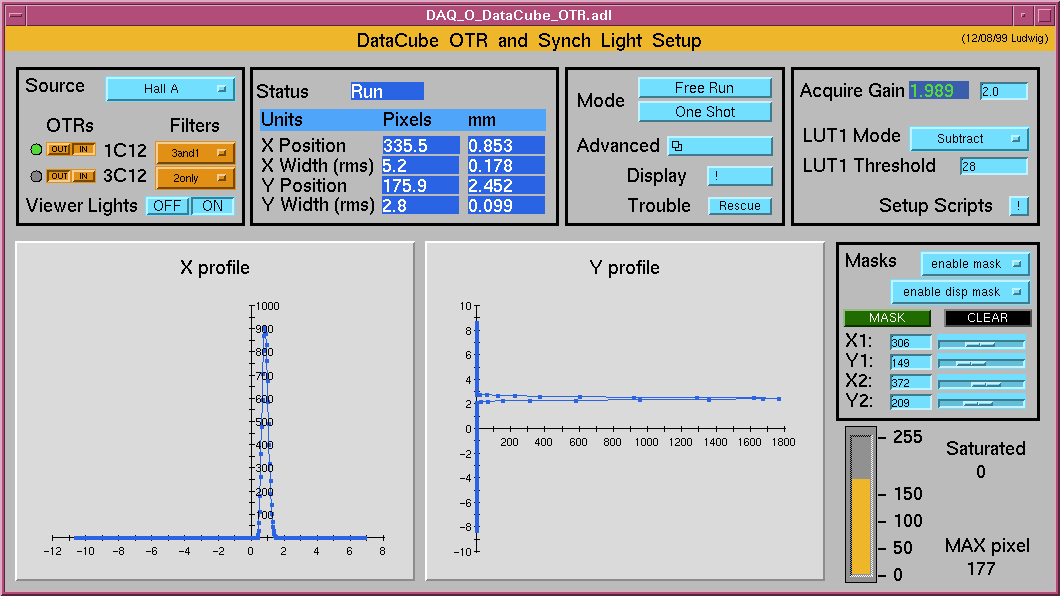Click the green MASK button
Image resolution: width=1060 pixels, height=596 pixels.
click(887, 318)
